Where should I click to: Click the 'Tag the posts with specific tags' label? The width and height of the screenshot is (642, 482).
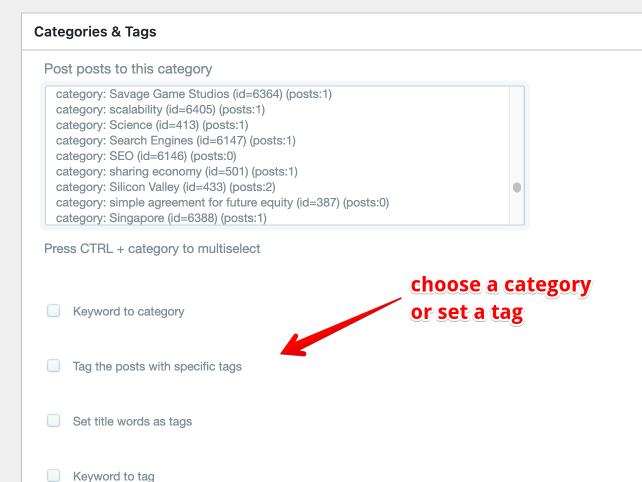click(x=157, y=366)
